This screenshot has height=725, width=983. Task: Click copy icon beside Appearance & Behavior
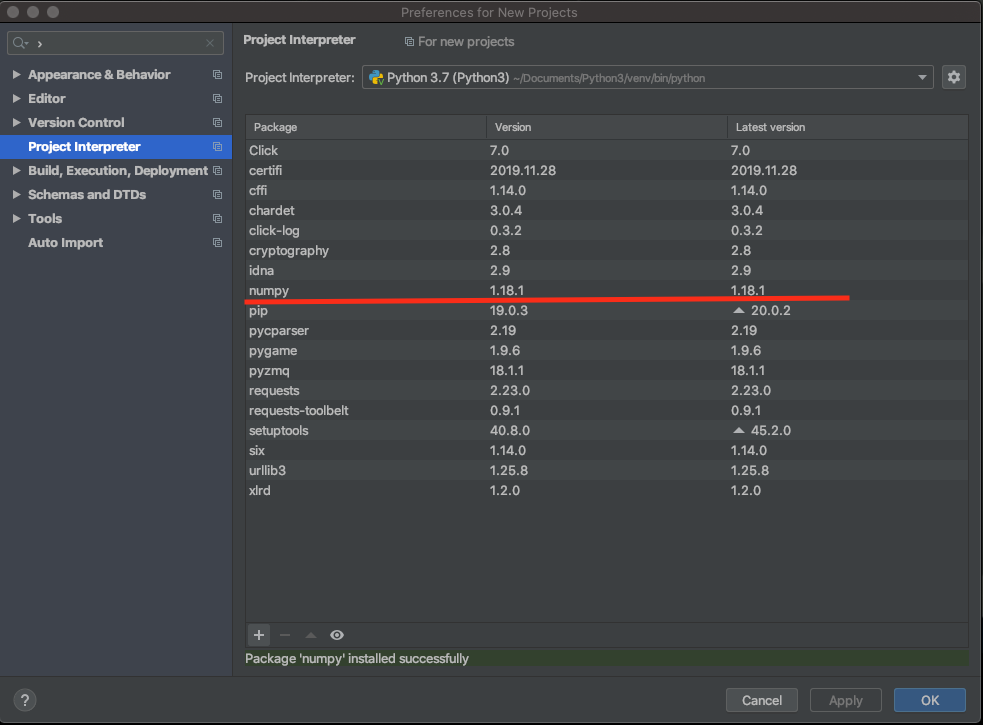(x=218, y=75)
